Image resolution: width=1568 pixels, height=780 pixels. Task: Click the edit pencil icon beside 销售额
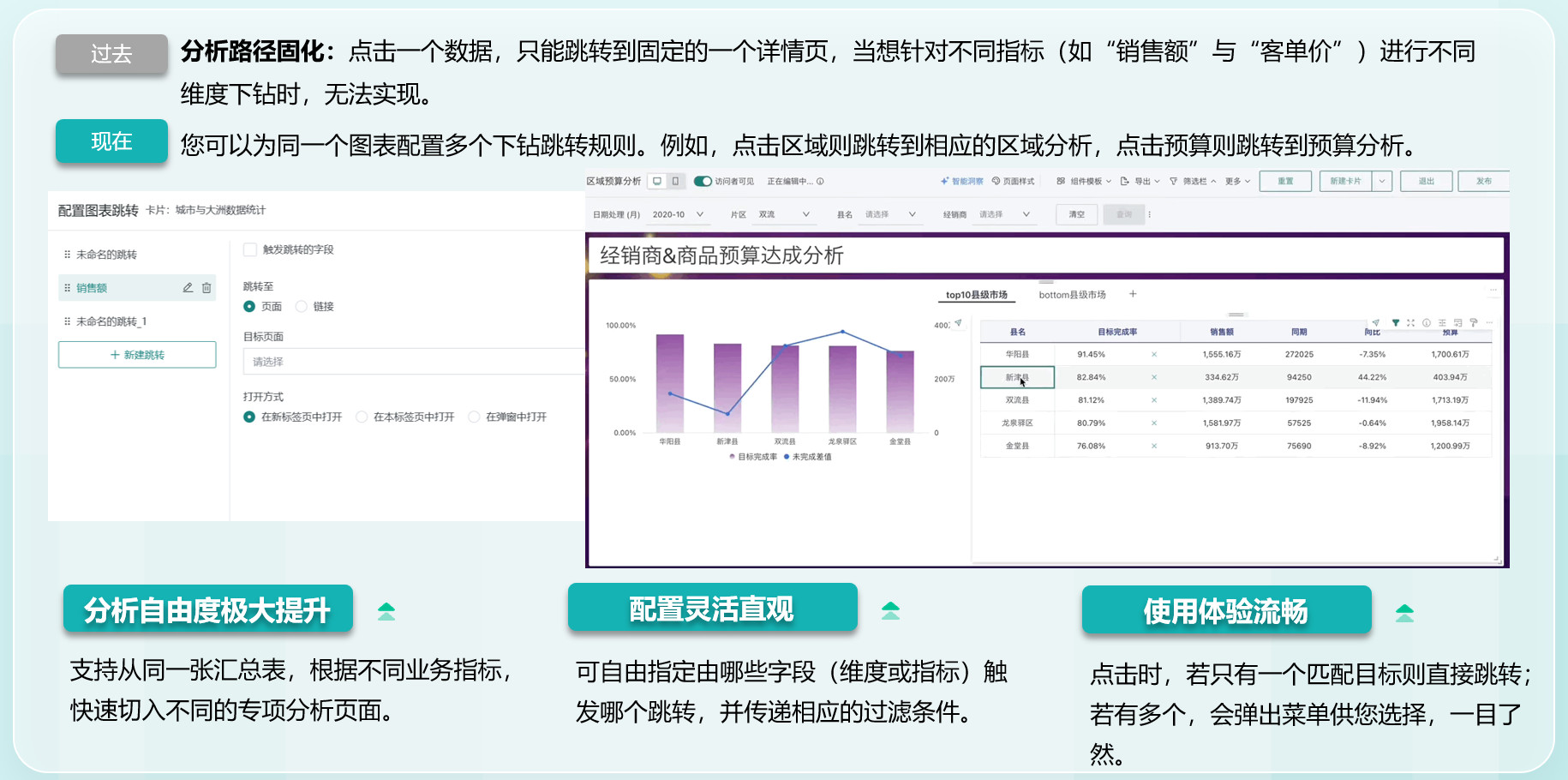(x=188, y=288)
